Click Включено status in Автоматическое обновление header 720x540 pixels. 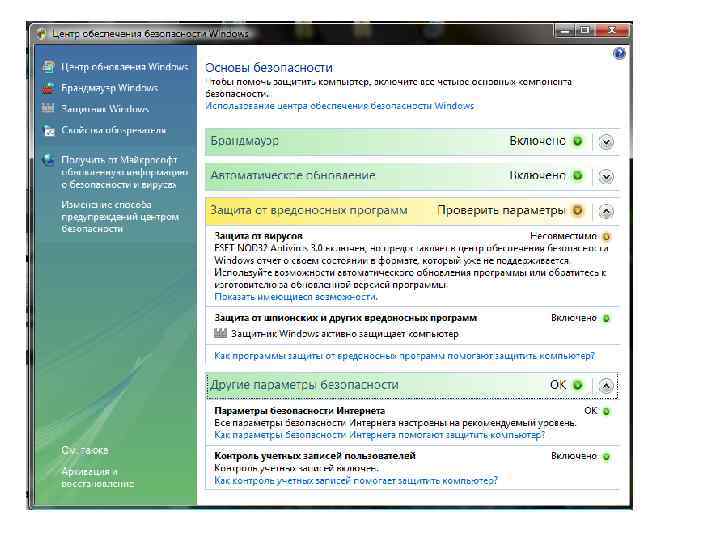(x=537, y=175)
